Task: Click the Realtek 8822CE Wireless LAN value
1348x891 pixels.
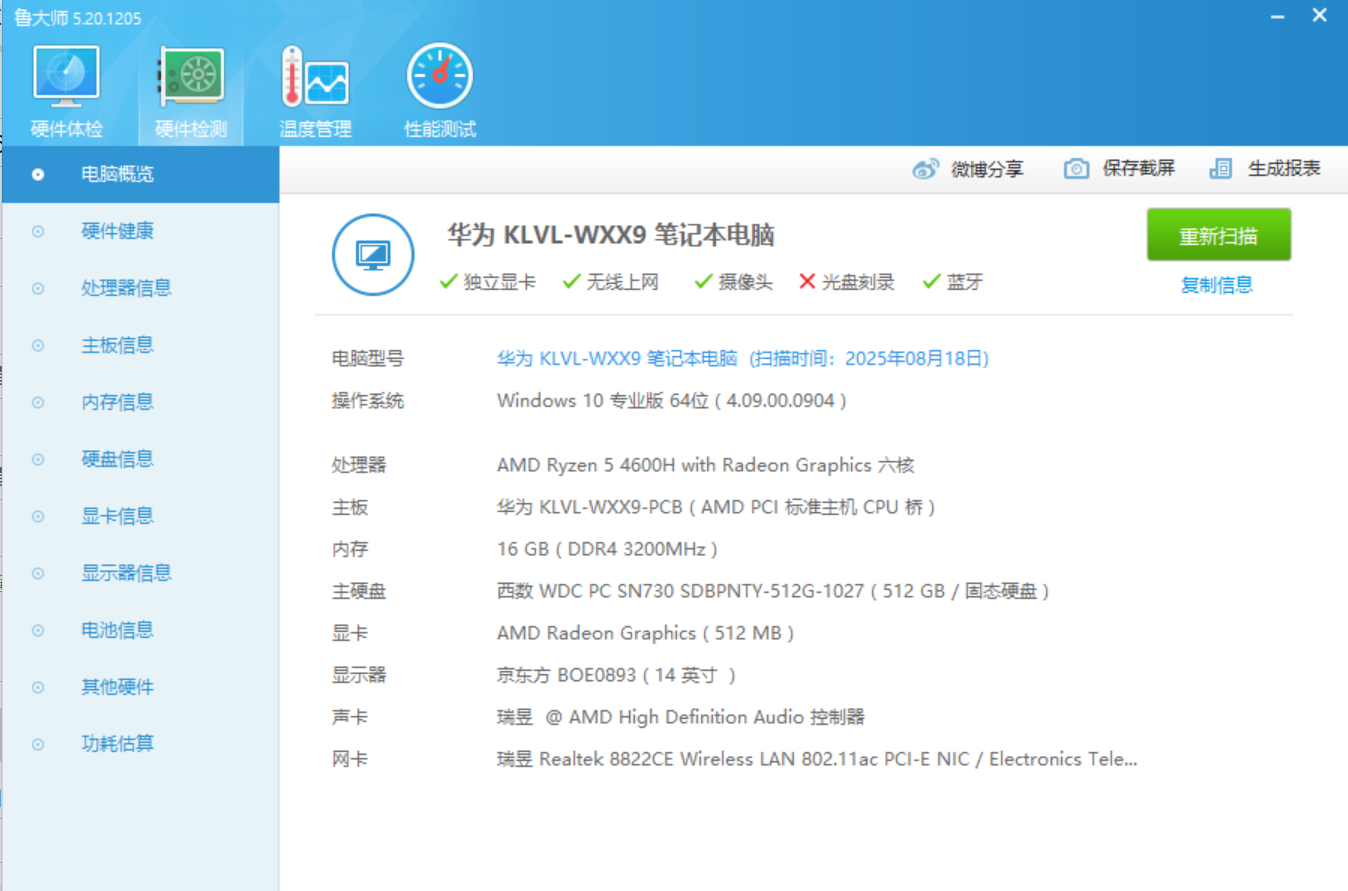Action: [x=817, y=759]
